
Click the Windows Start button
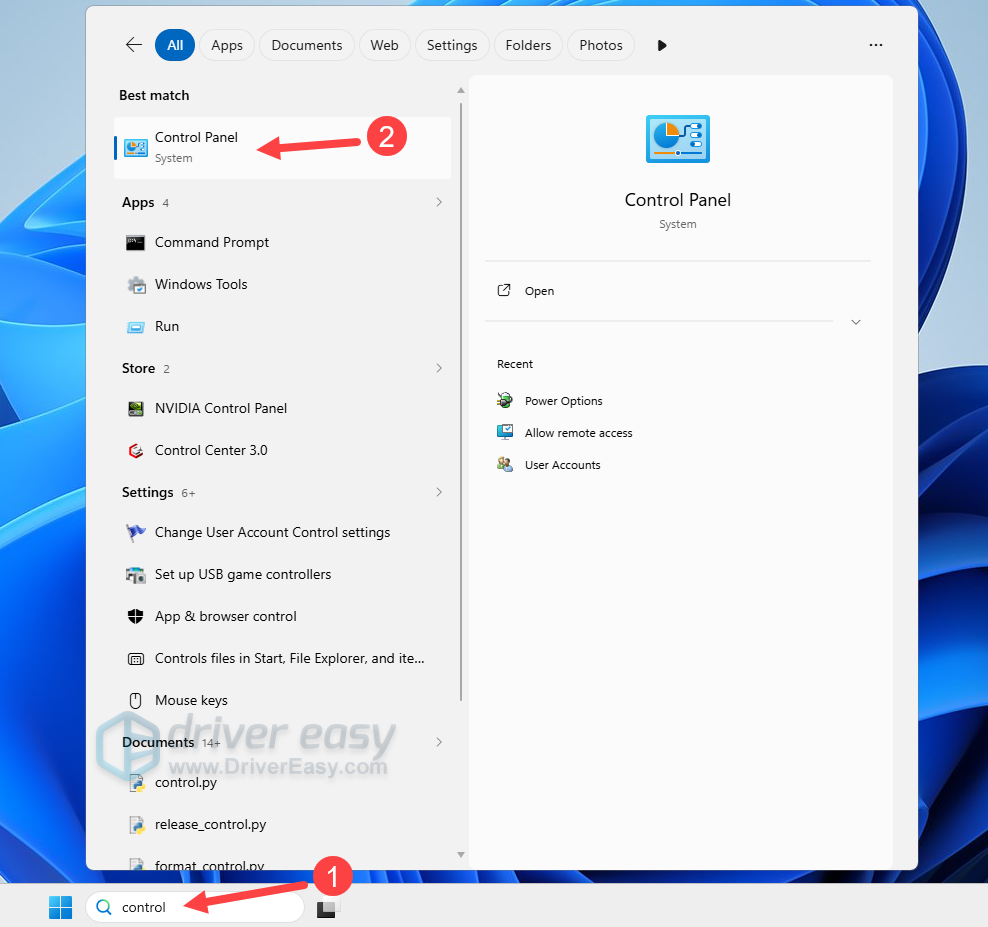point(60,907)
